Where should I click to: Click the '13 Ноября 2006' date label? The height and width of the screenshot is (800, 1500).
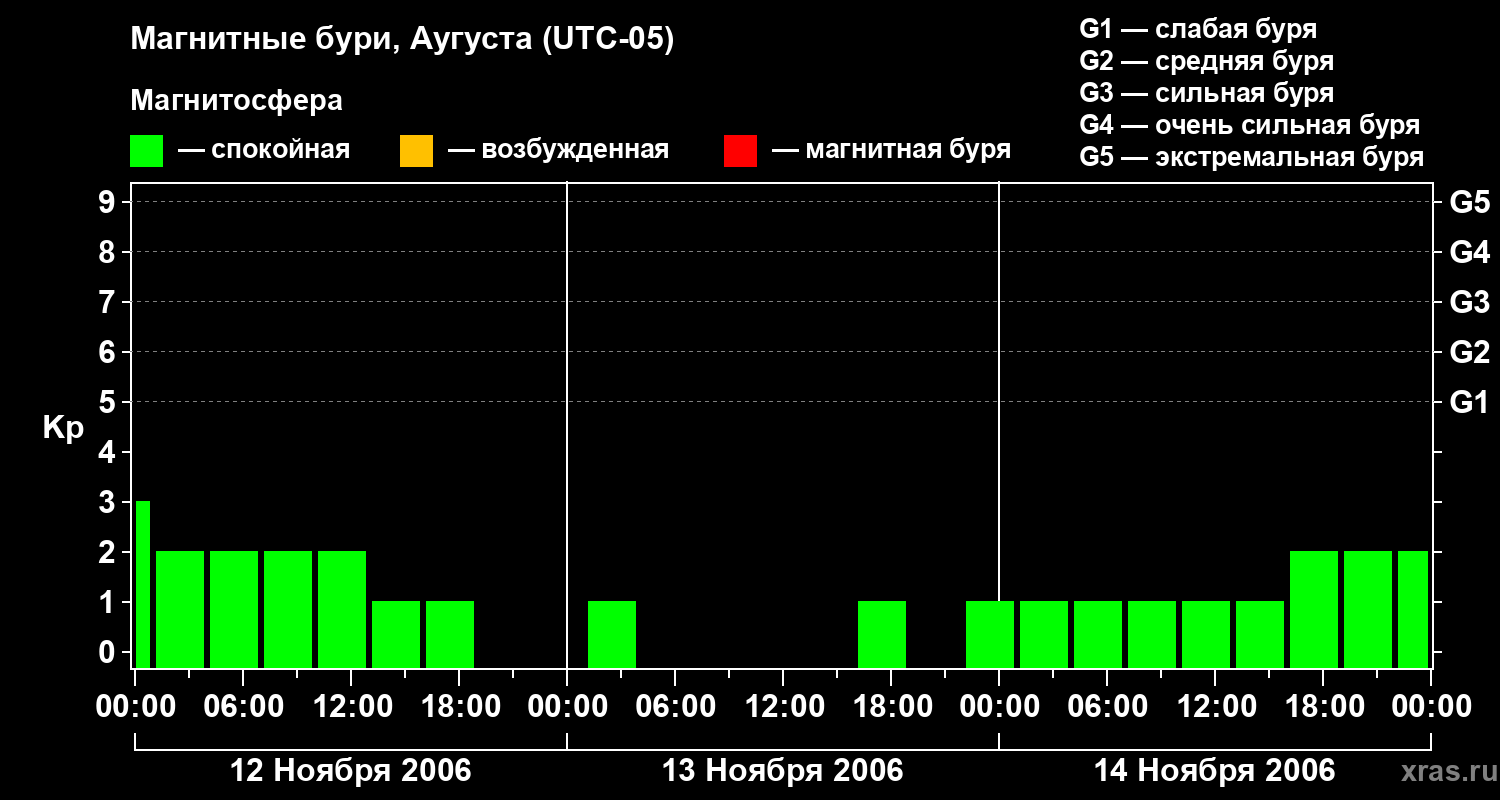(x=783, y=771)
